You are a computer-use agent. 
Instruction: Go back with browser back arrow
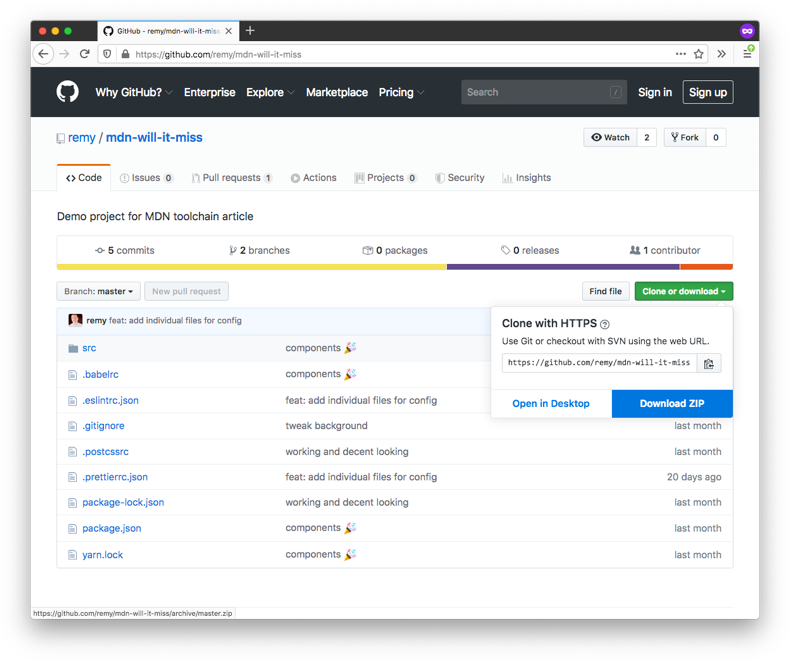click(43, 54)
